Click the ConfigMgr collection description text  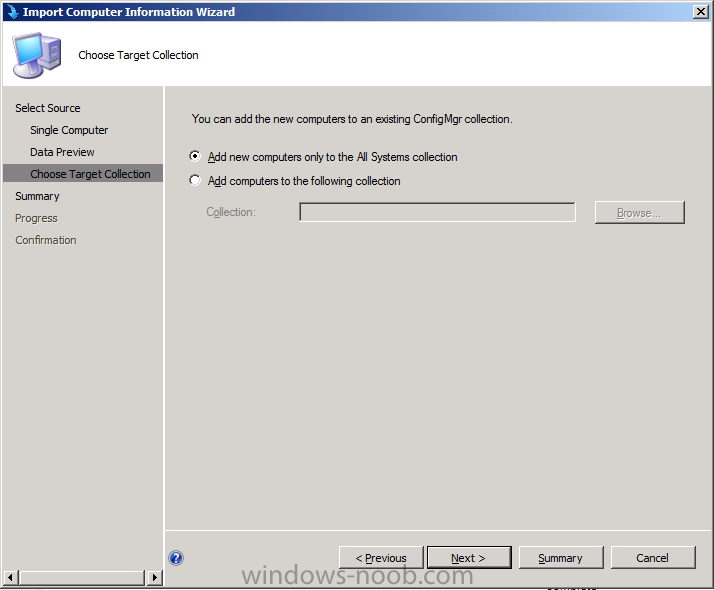(x=352, y=119)
